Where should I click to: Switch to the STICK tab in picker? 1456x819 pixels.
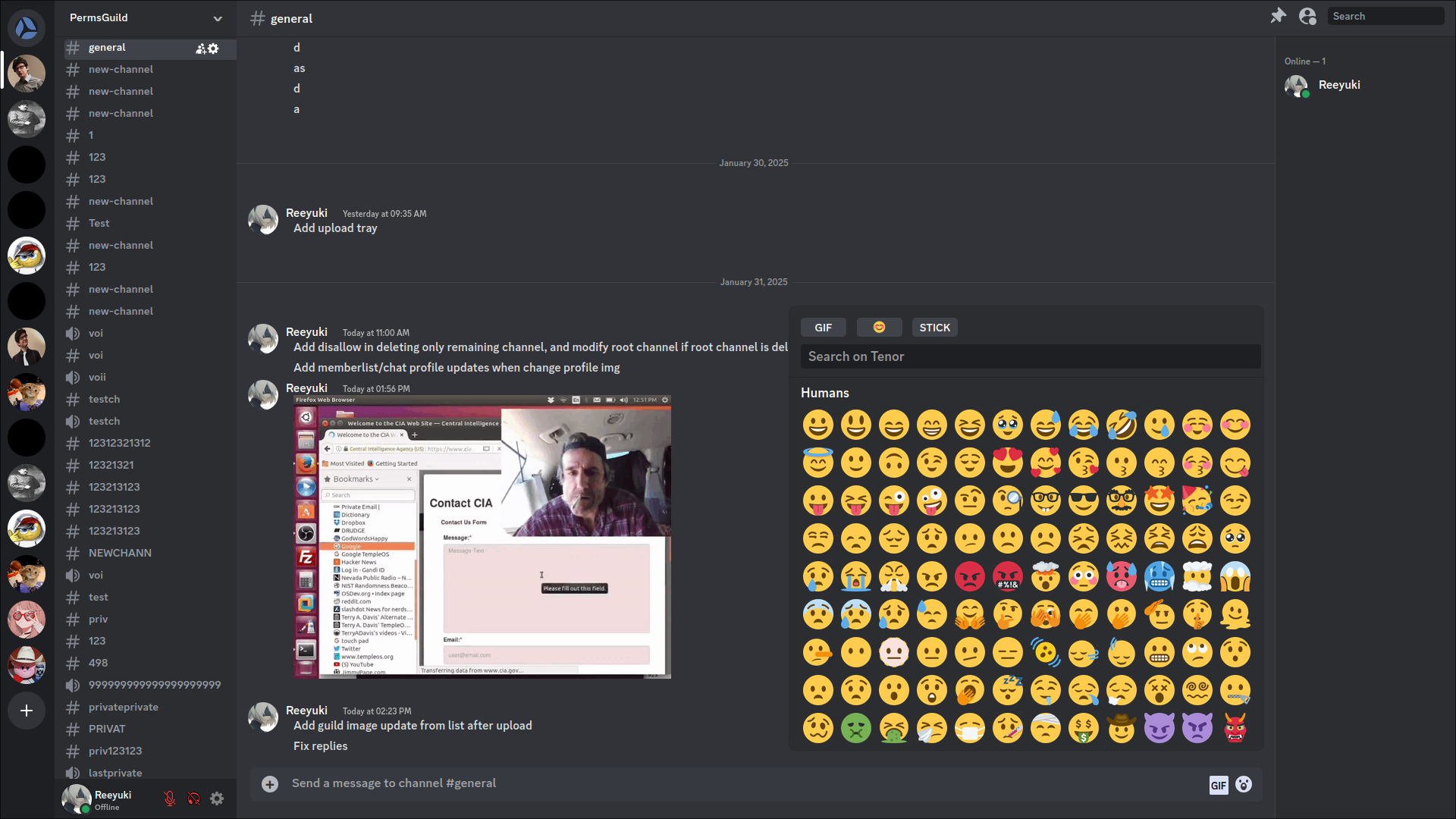coord(934,327)
